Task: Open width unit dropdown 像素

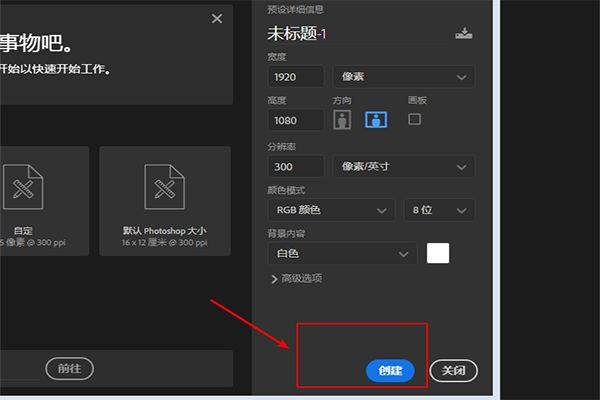Action: [404, 77]
